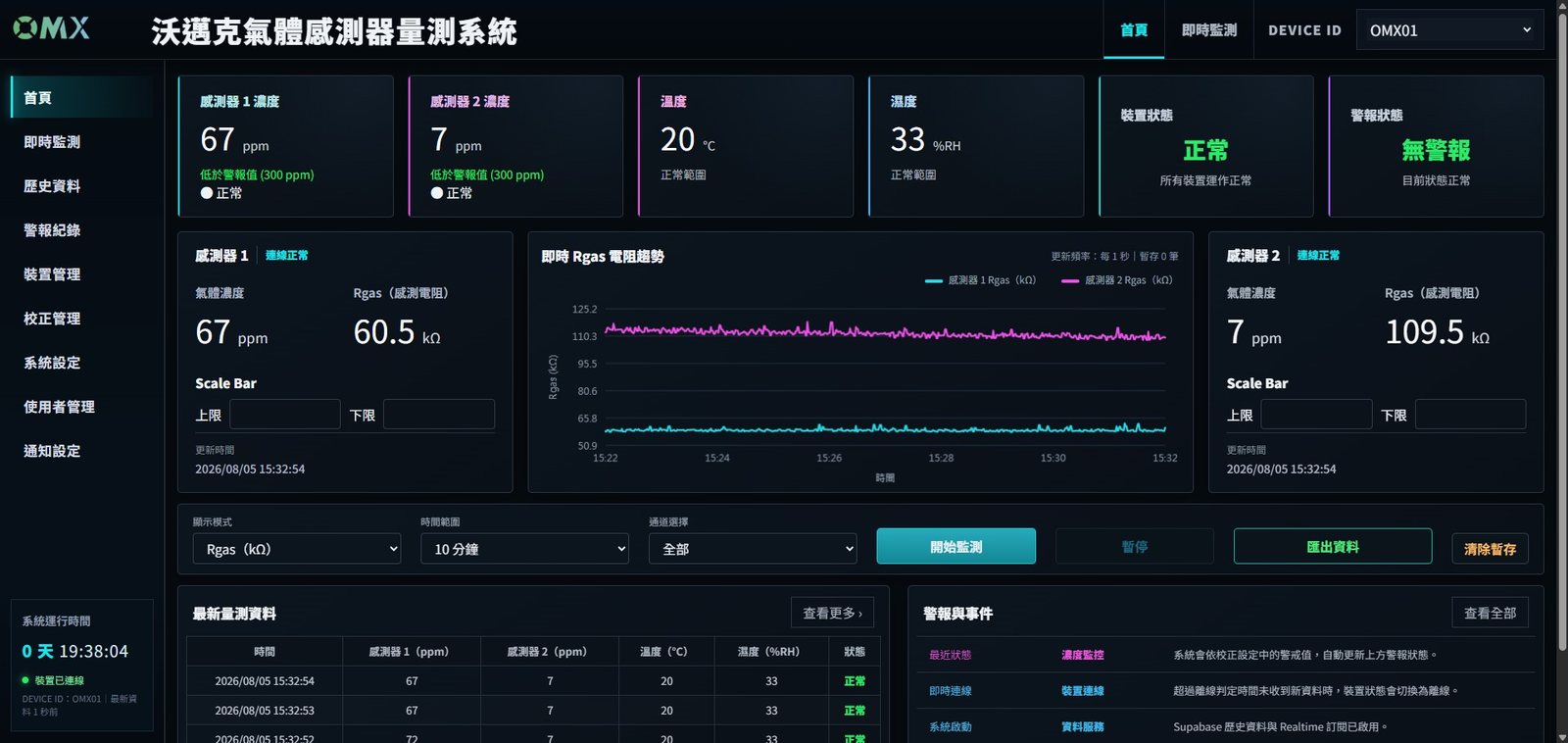Switch to the 即時監測 top tab

point(1208,30)
